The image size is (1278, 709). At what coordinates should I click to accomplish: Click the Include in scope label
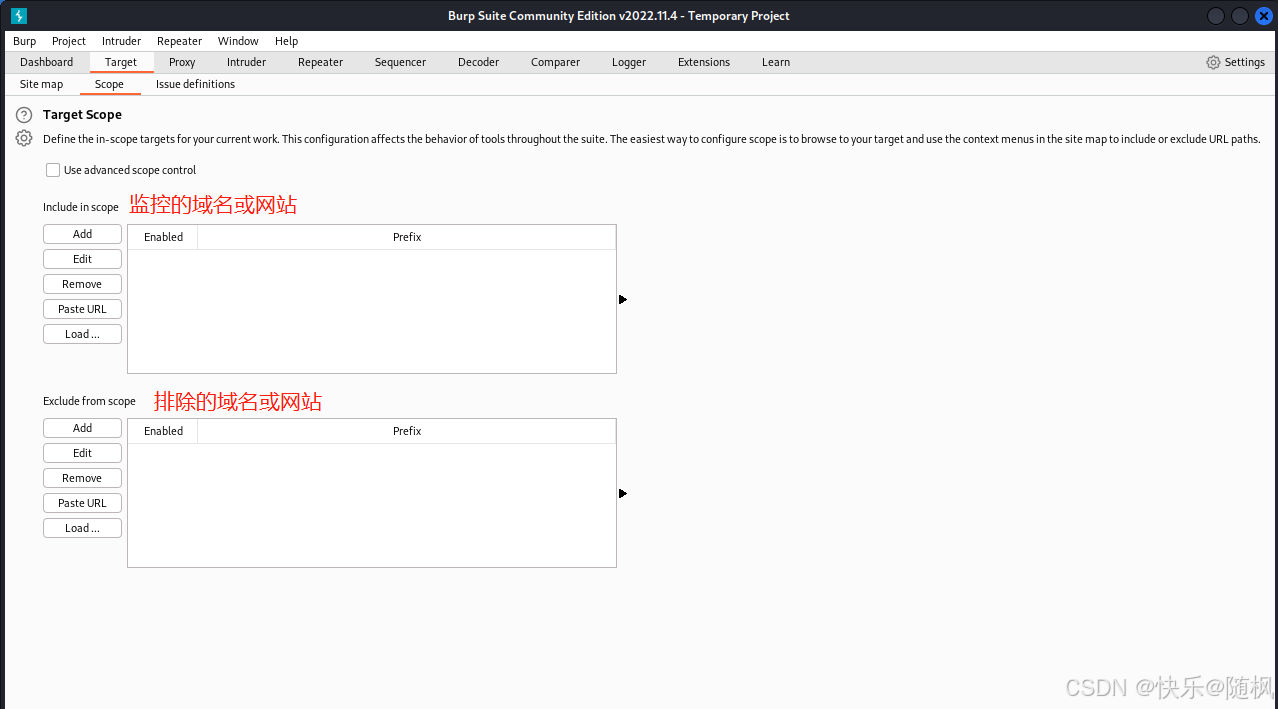point(81,207)
